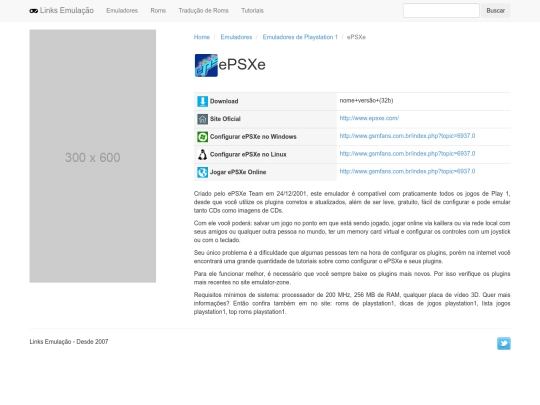The width and height of the screenshot is (540, 405).
Task: Focus the search input field
Action: pos(441,11)
